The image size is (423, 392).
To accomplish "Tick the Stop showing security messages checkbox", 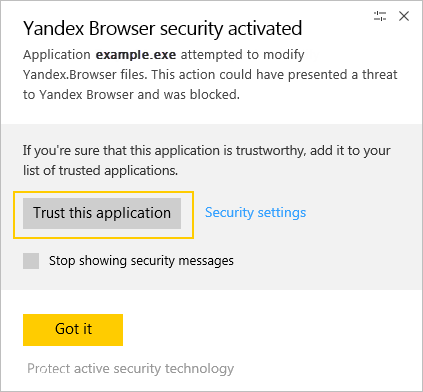I will point(31,261).
